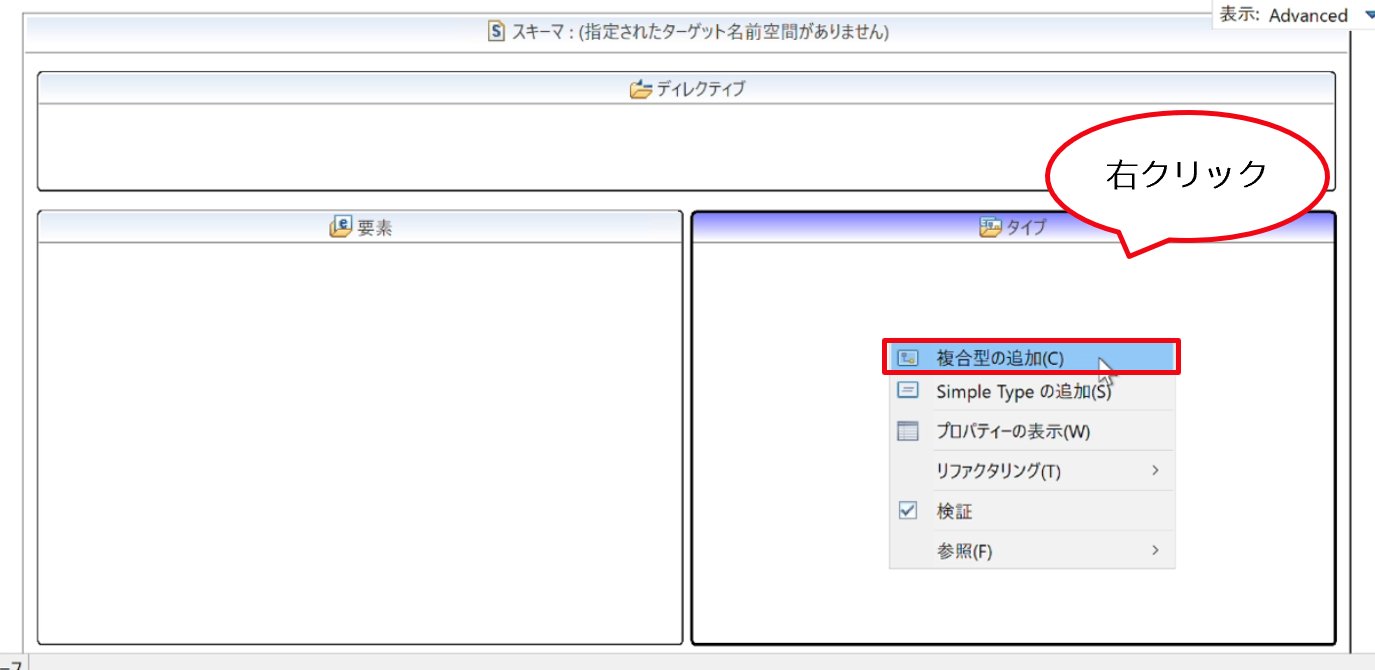The image size is (1375, 670).
Task: Open the 表示 Advanced dropdown arrow
Action: click(x=1369, y=15)
